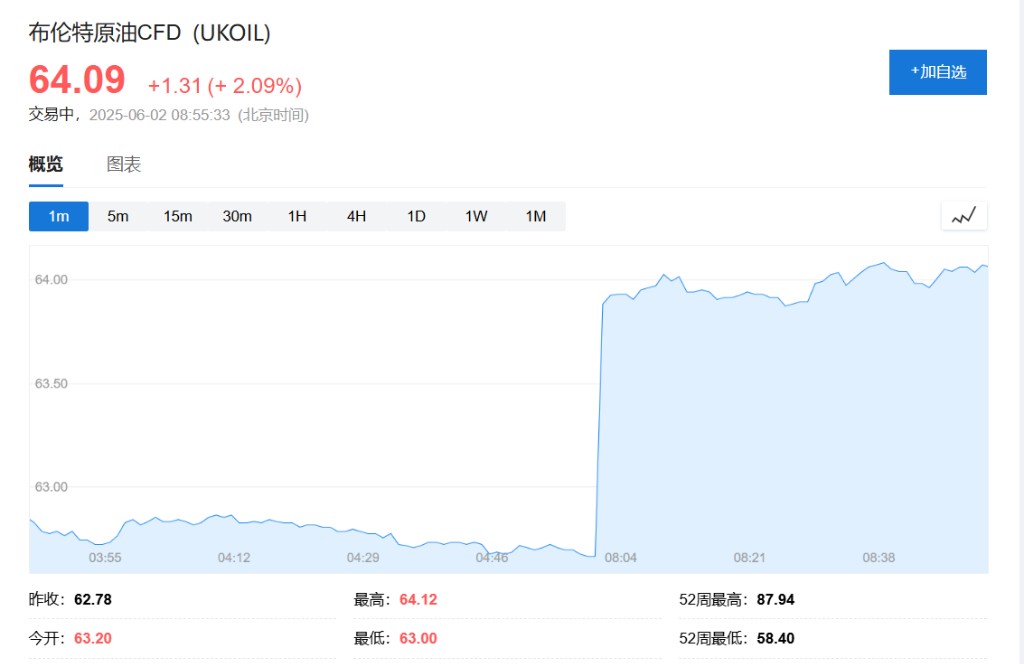The height and width of the screenshot is (664, 1024).
Task: Set the chart to 1H interval
Action: [297, 216]
